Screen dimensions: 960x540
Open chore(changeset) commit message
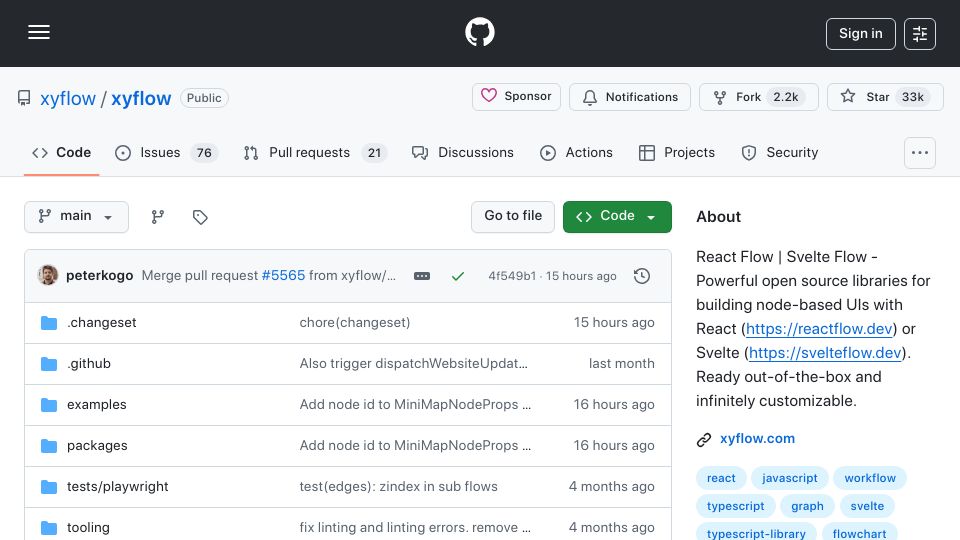coord(354,323)
